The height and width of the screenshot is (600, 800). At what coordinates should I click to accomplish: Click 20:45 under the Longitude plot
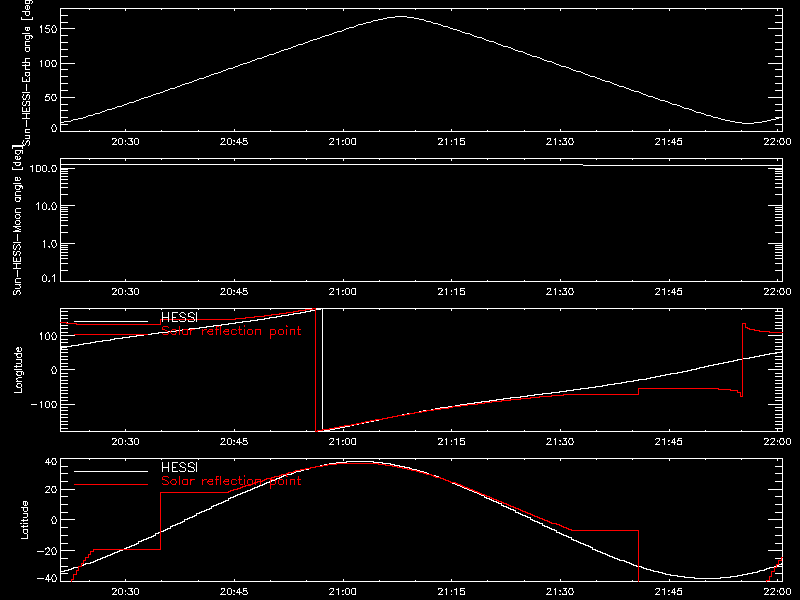pos(234,441)
